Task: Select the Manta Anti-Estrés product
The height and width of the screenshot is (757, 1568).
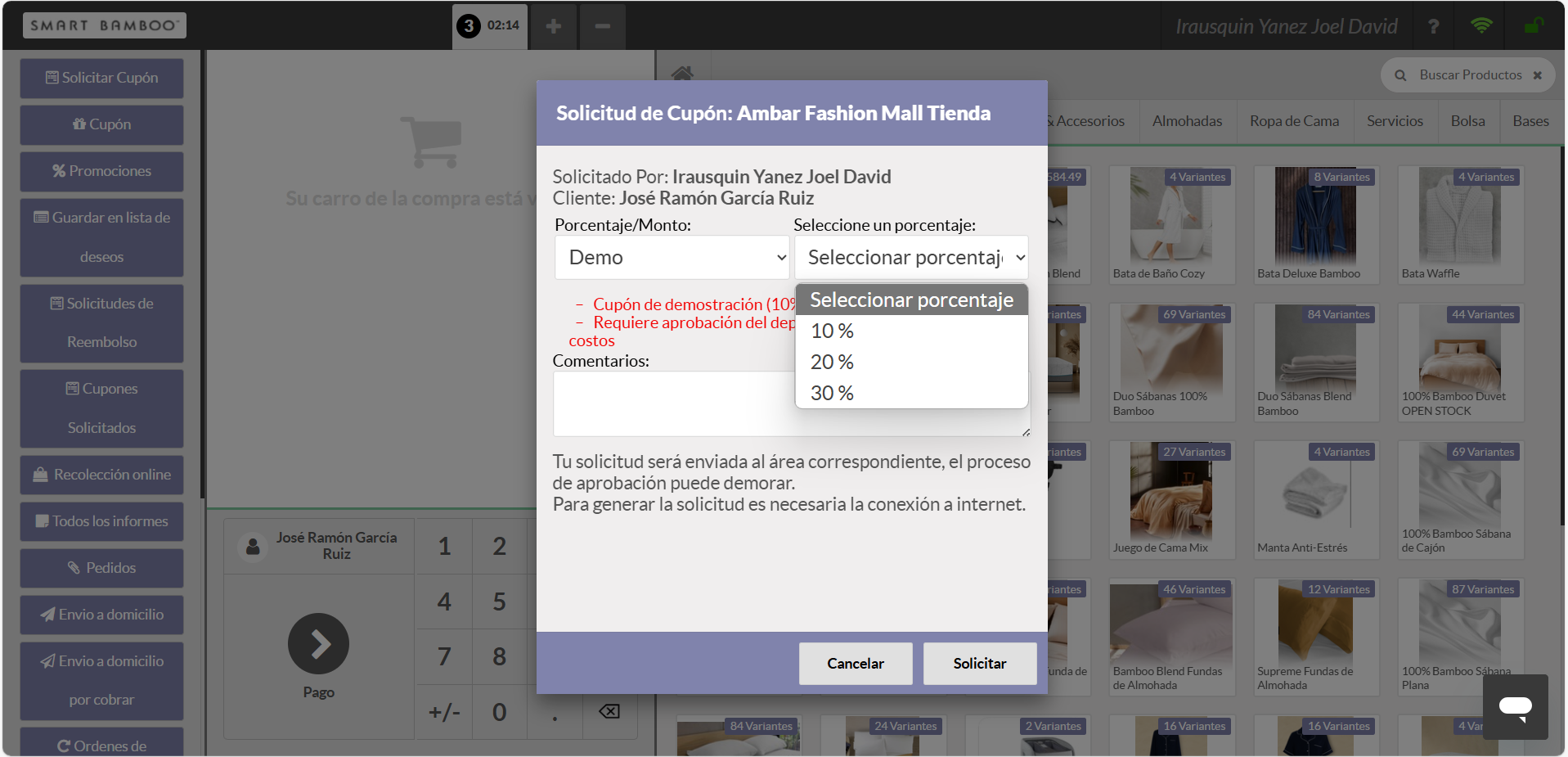Action: (x=1315, y=500)
